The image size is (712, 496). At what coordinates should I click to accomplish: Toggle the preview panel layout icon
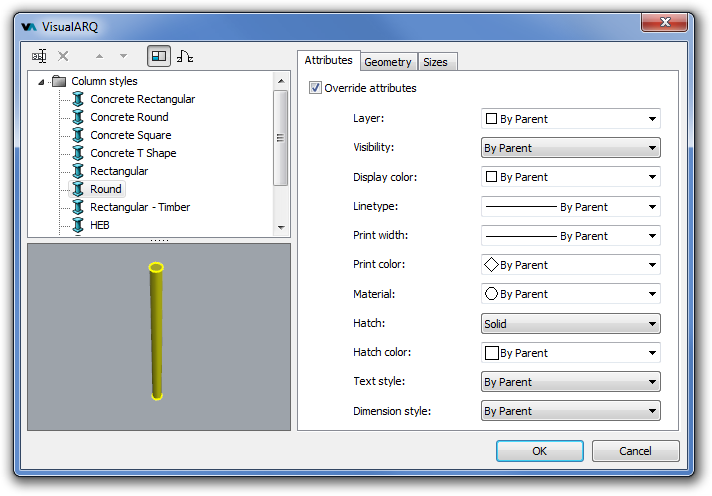[159, 56]
